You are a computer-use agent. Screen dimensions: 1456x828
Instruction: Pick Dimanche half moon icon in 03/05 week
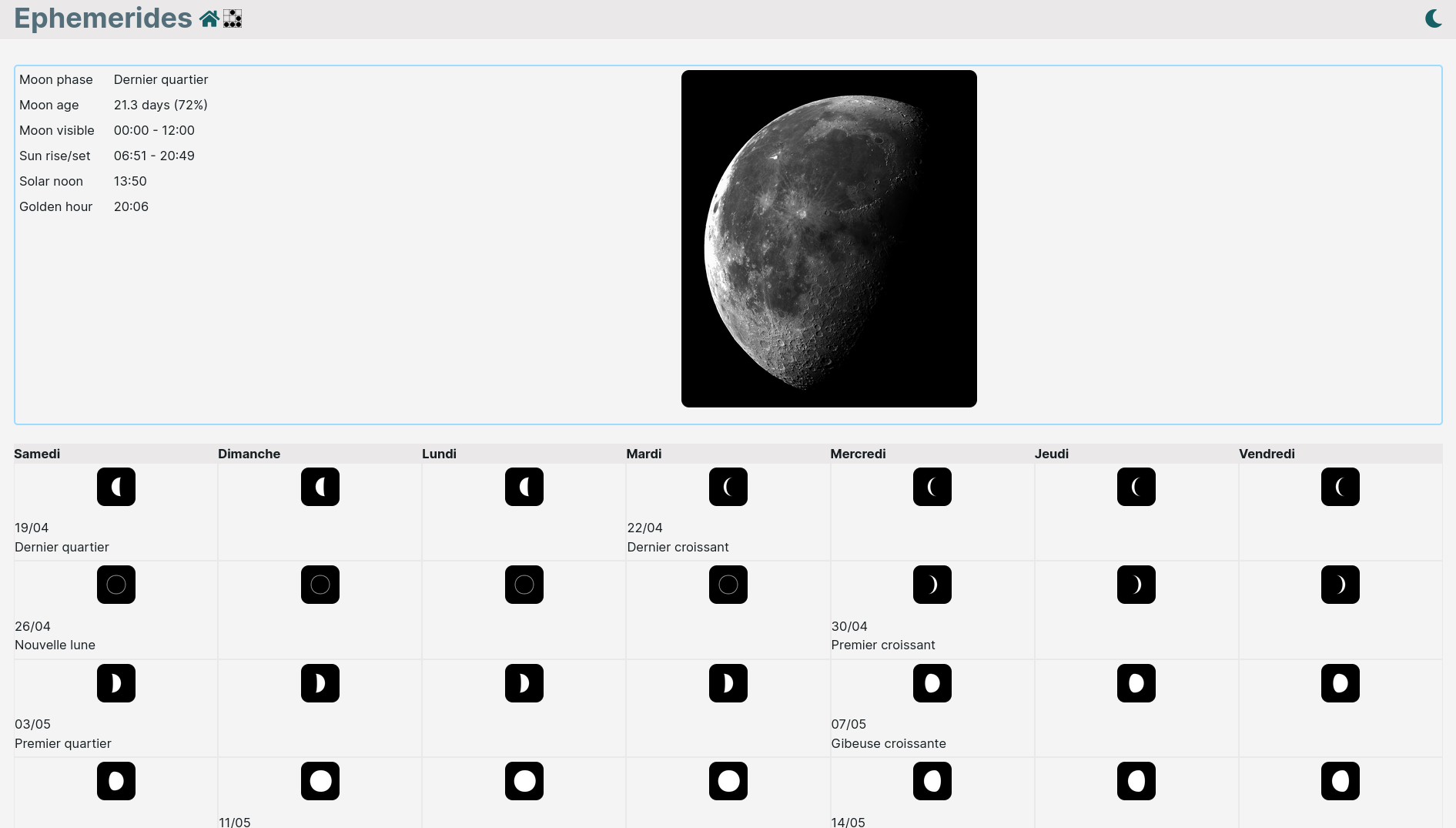(320, 683)
